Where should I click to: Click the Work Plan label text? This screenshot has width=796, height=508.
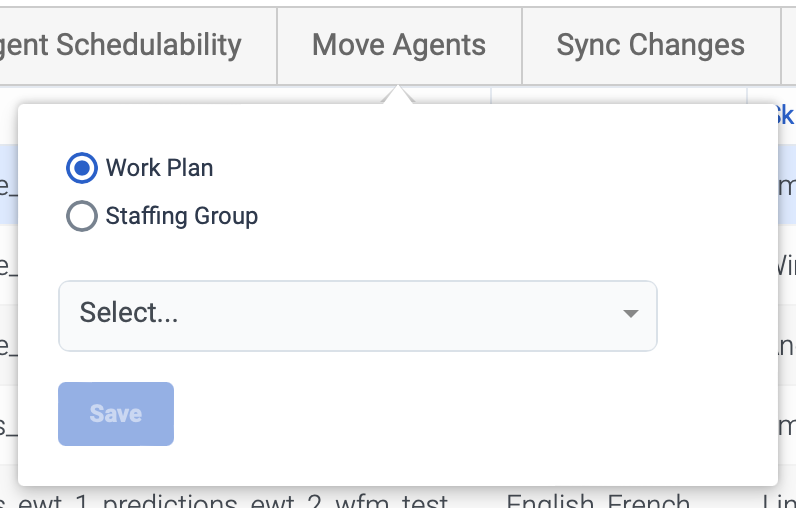tap(159, 168)
